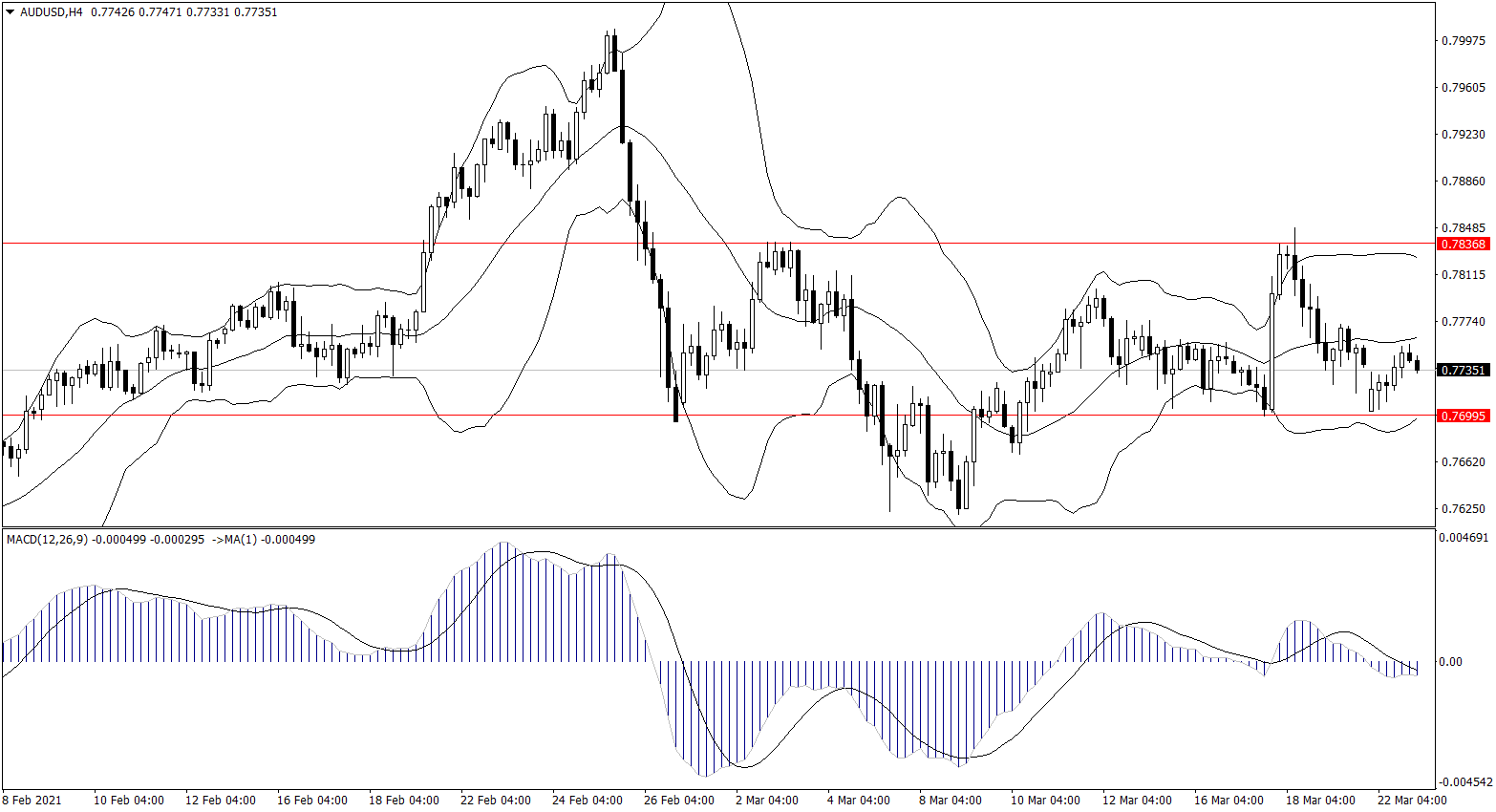
Task: Click the triangle arrow beside AUDUSD,H4
Action: coord(10,12)
